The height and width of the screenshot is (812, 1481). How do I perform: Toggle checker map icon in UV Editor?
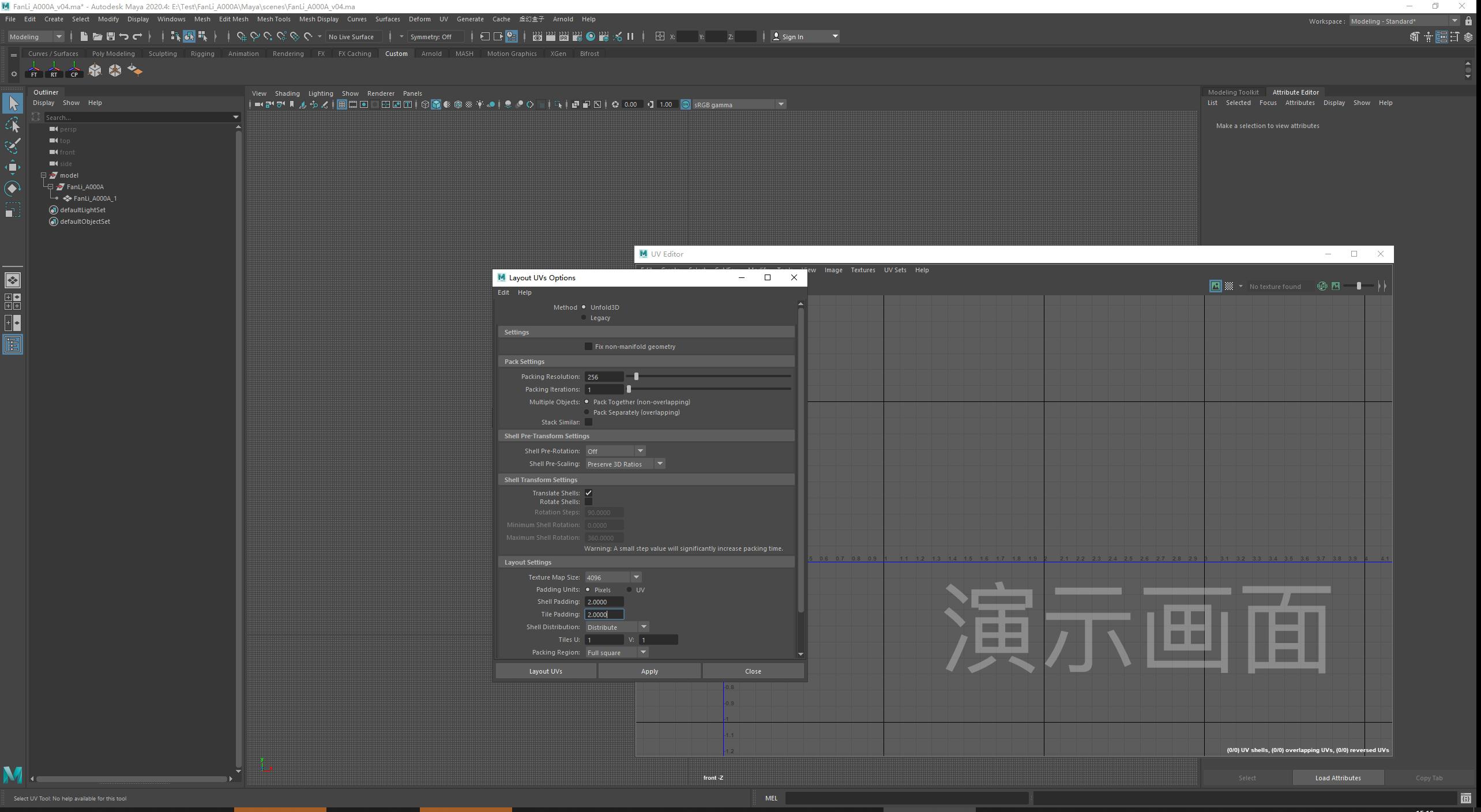pyautogui.click(x=1229, y=286)
